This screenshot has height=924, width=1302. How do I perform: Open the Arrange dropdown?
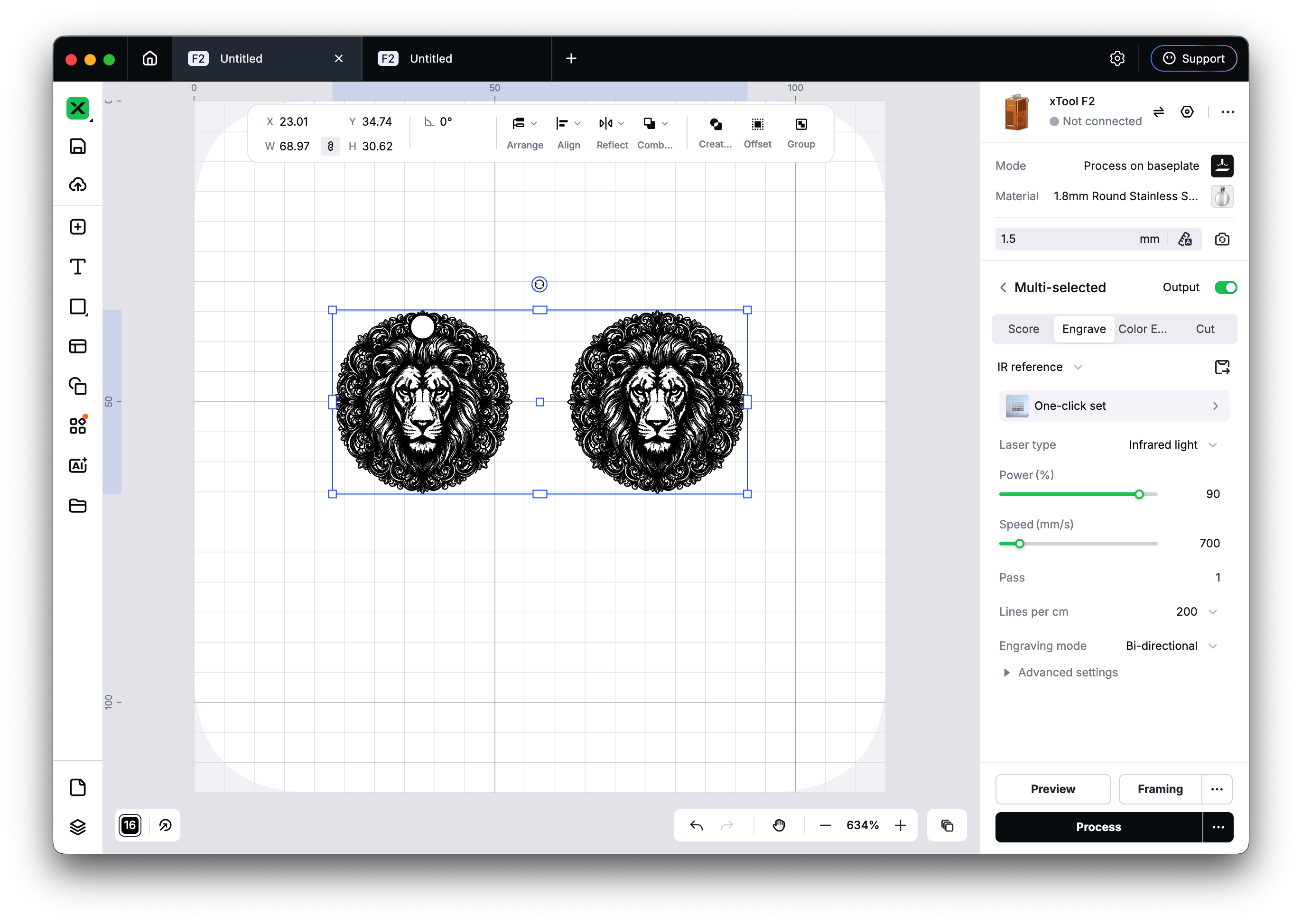525,133
